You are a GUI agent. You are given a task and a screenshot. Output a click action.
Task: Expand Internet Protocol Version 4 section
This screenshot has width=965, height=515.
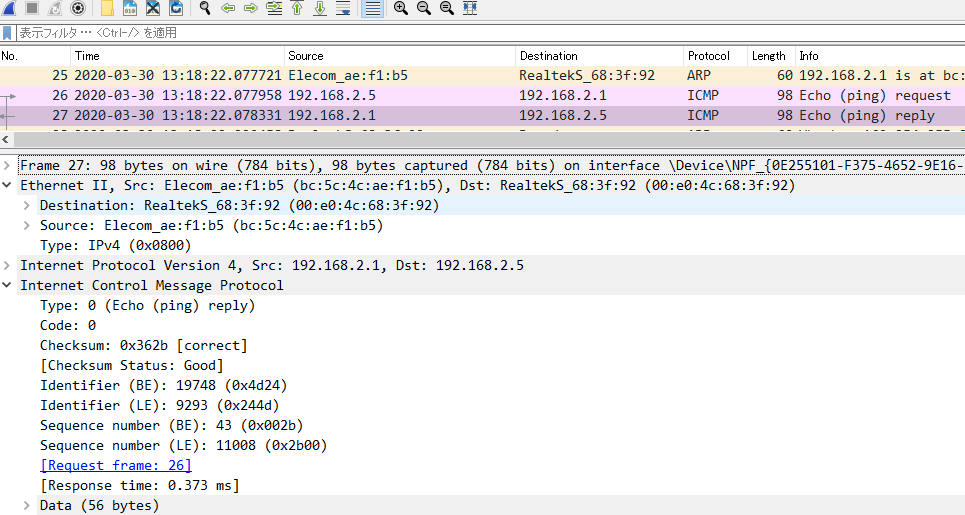pyautogui.click(x=8, y=265)
